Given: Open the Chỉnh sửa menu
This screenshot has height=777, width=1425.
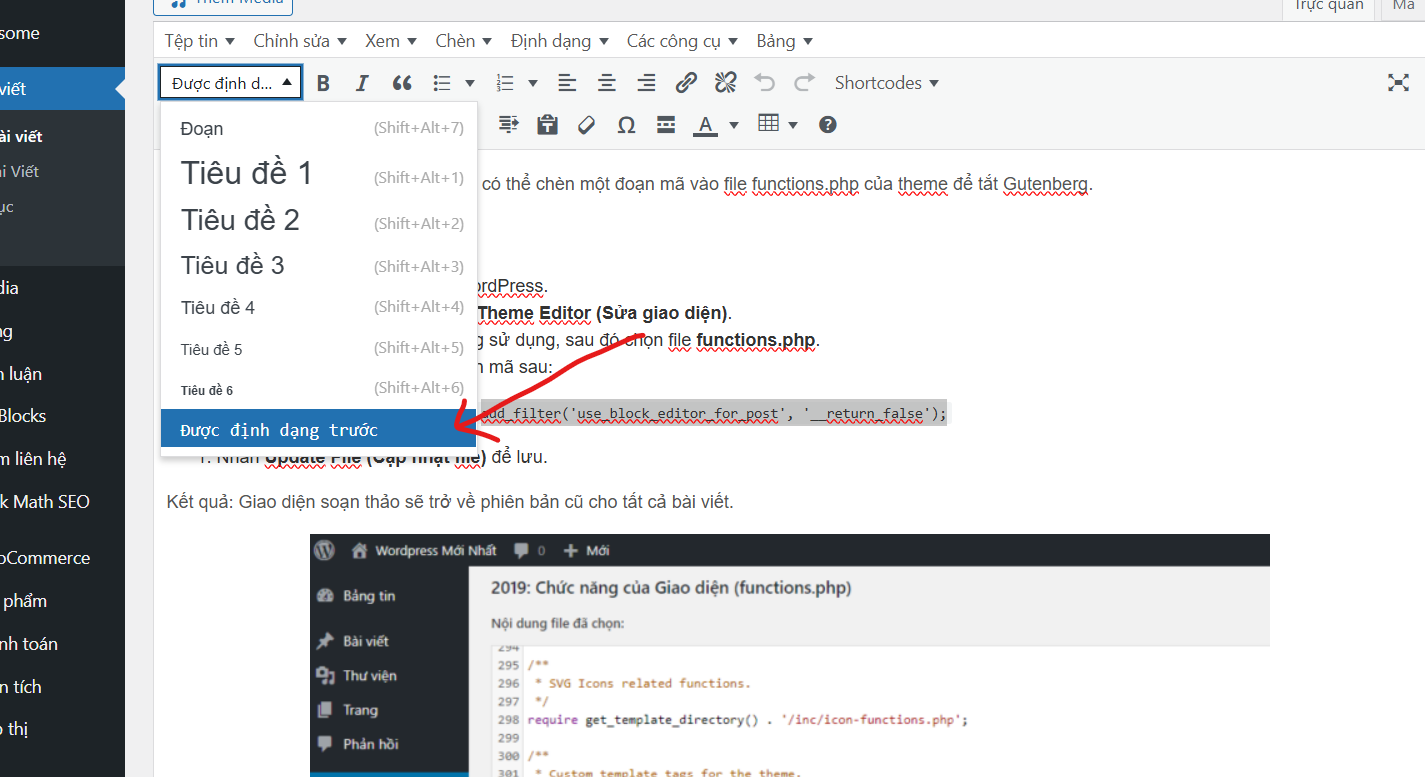Looking at the screenshot, I should pyautogui.click(x=300, y=41).
